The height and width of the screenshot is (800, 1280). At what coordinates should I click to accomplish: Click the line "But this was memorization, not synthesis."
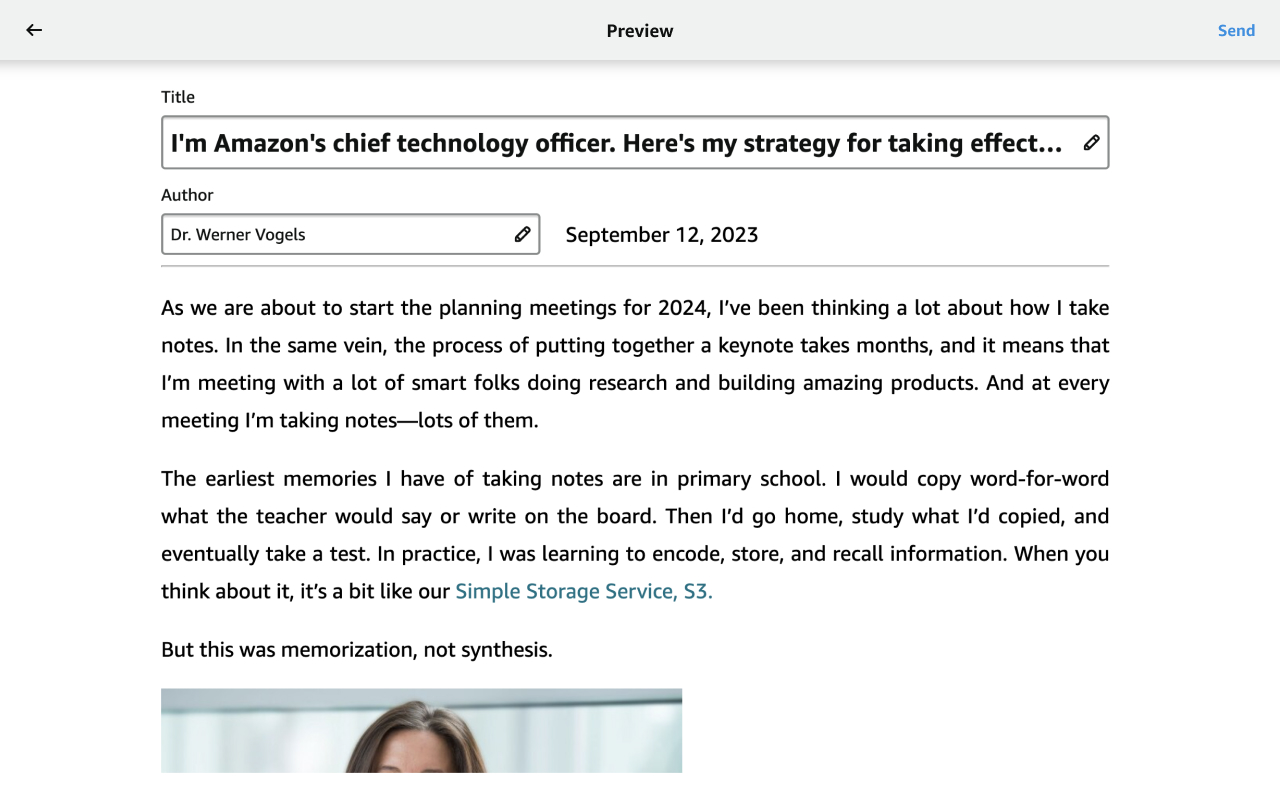[356, 650]
